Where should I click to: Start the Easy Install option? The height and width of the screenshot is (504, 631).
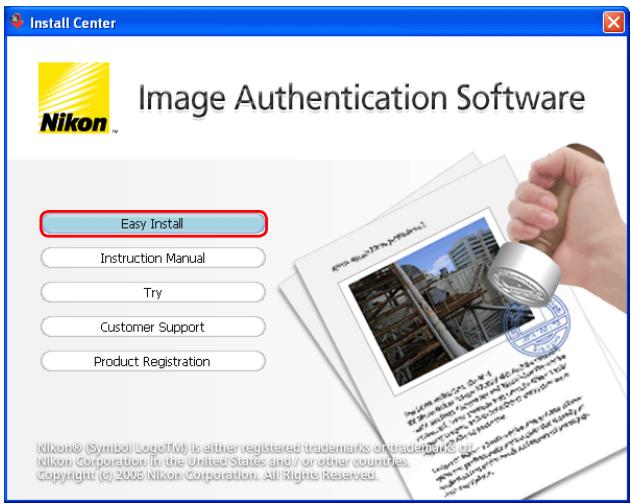(153, 223)
